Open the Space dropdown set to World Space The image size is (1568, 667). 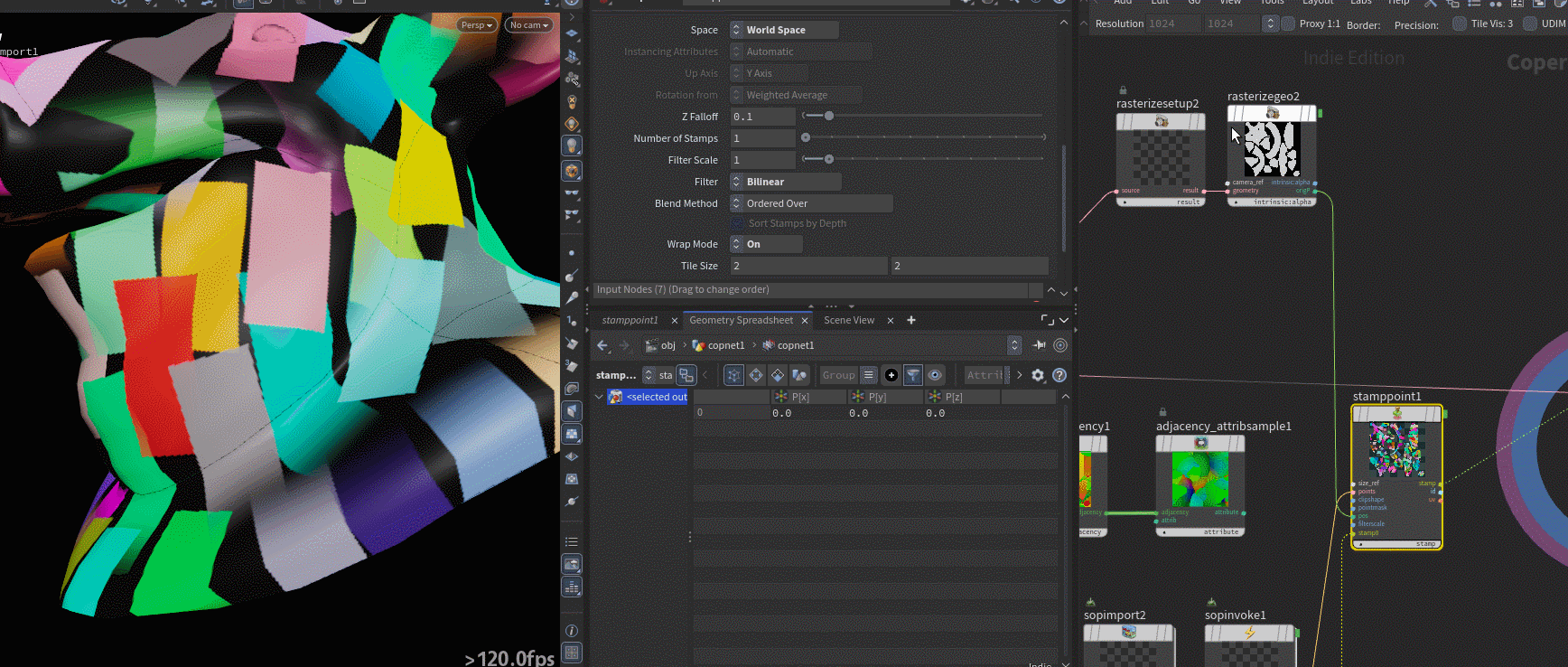pyautogui.click(x=784, y=30)
